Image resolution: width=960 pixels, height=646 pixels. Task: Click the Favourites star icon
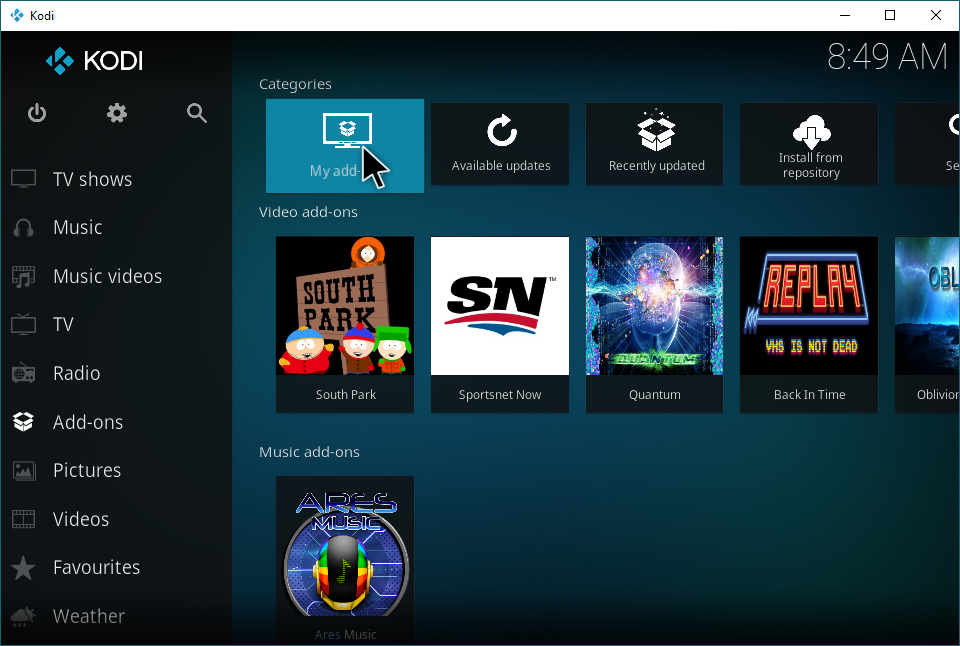tap(23, 568)
